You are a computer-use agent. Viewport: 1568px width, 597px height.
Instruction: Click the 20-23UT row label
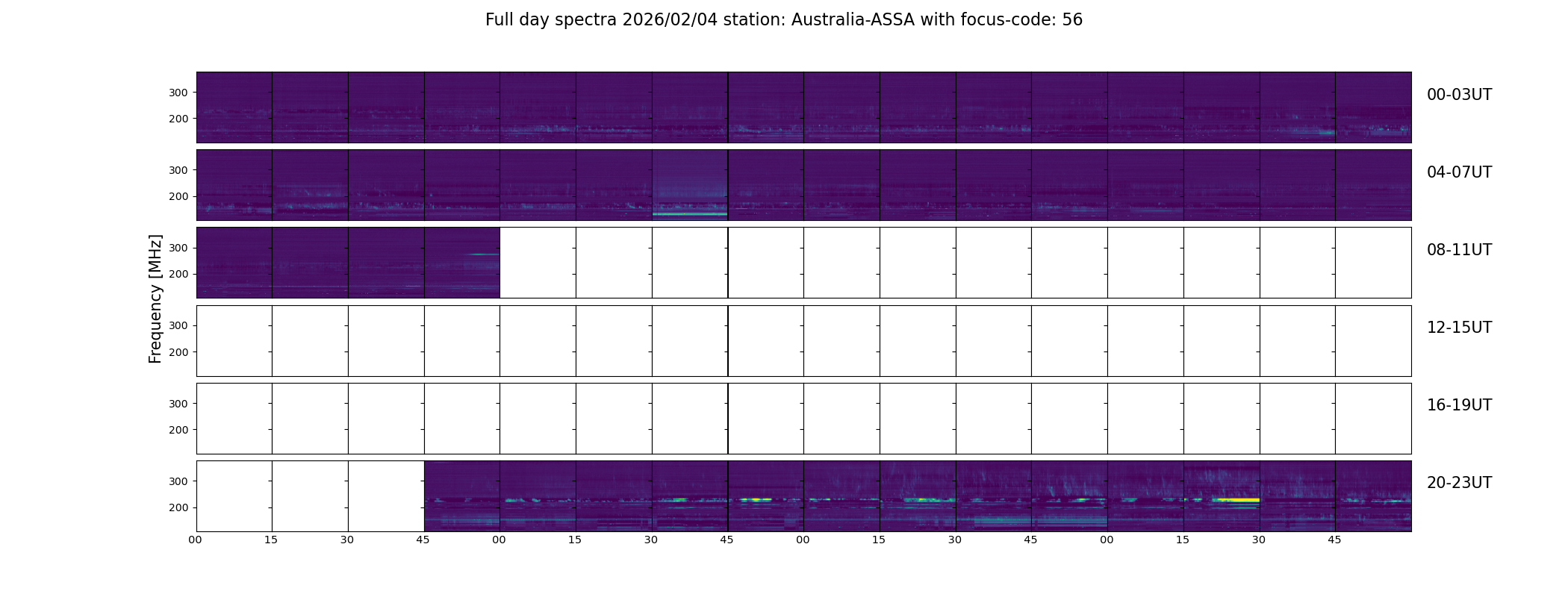(1459, 483)
